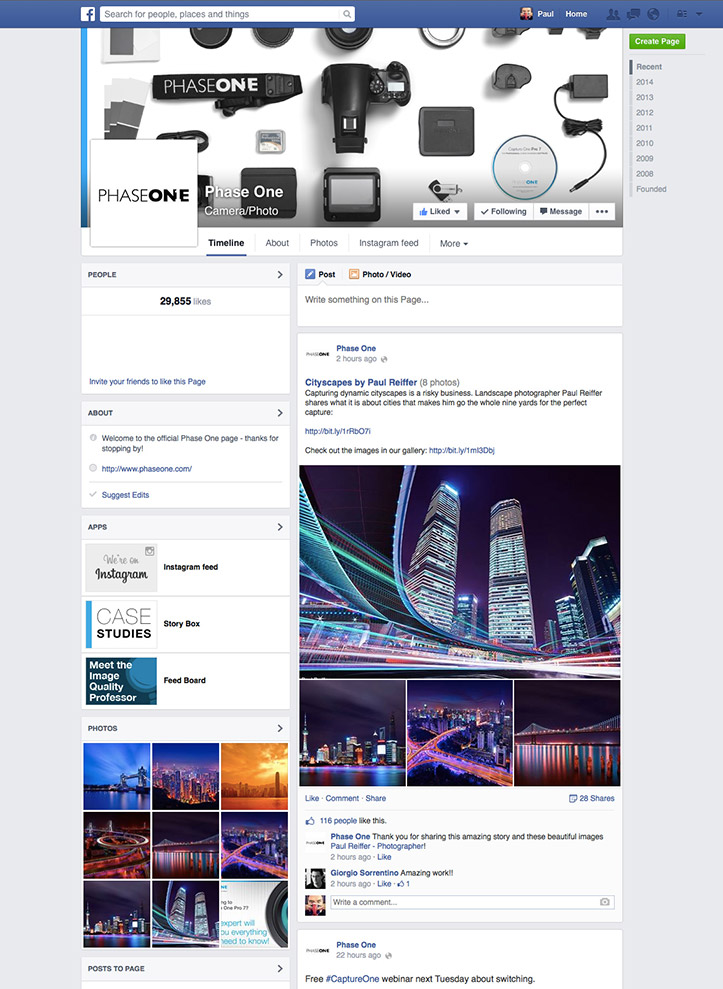Screen dimensions: 723x989
Task: Click the Phase One profile picture logo
Action: 144,193
